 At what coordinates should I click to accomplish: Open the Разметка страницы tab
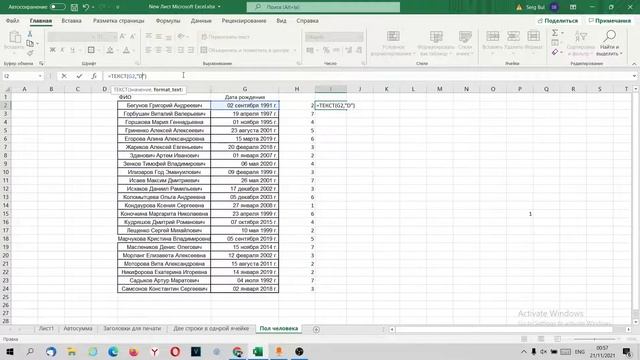coord(118,20)
